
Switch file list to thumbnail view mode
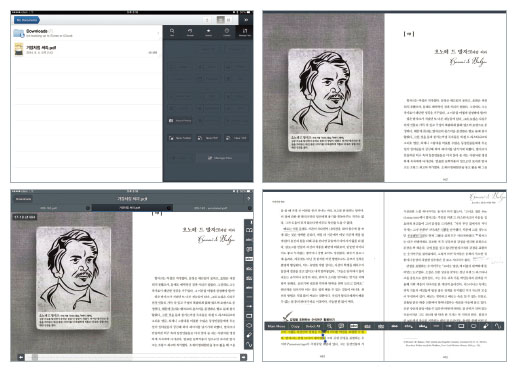(x=228, y=20)
